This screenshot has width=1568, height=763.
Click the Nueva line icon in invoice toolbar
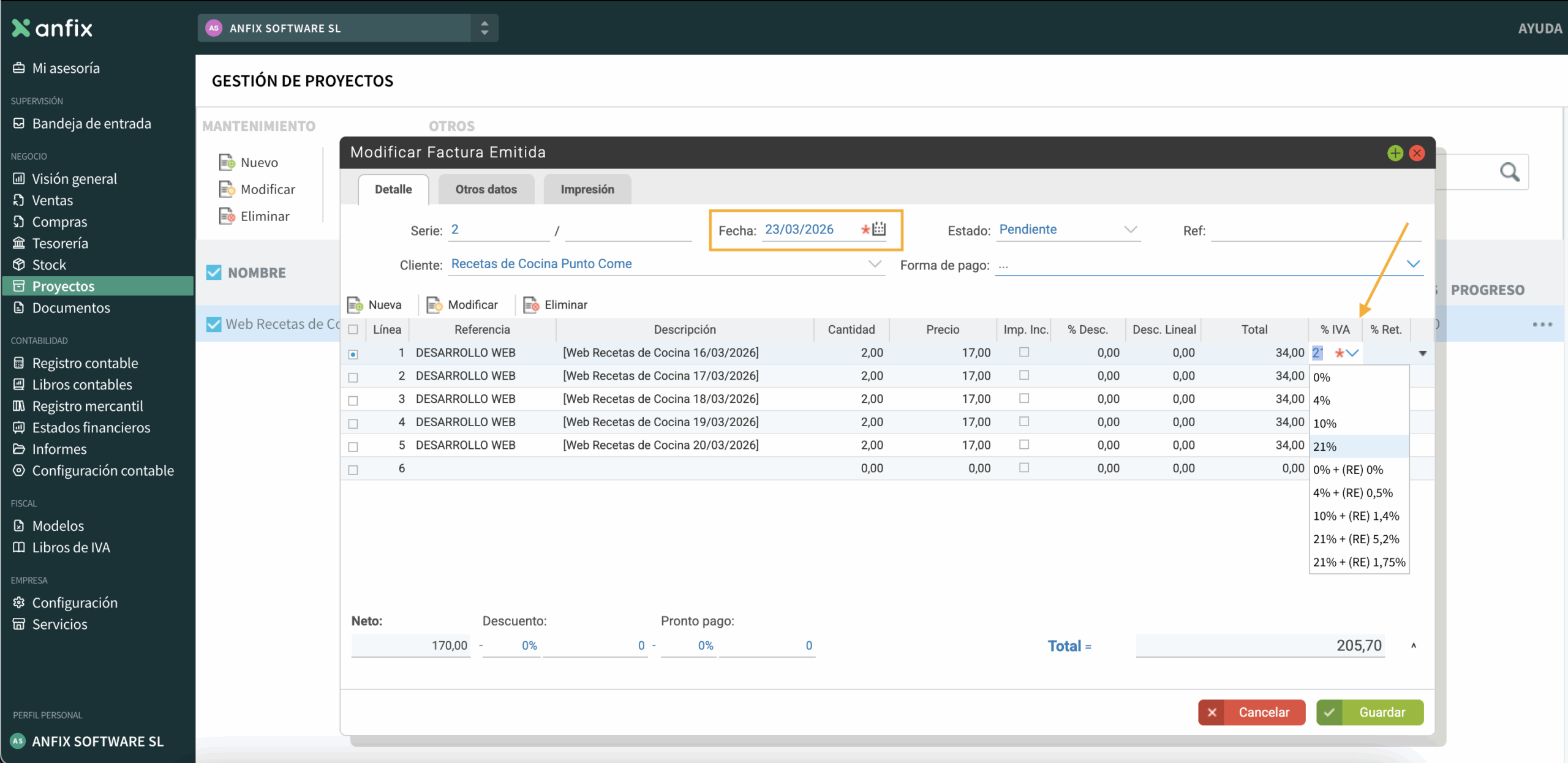355,305
